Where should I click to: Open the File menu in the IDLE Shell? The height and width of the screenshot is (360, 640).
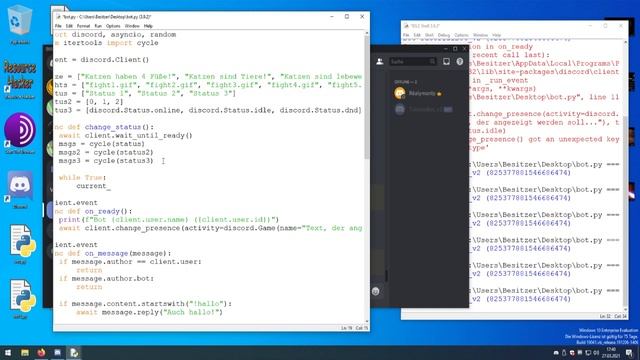pos(406,35)
